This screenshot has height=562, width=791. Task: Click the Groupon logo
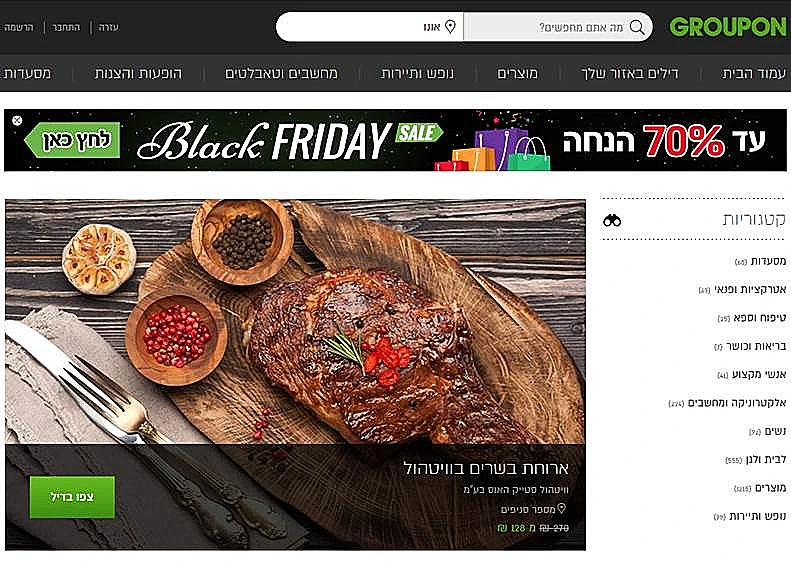pos(728,27)
